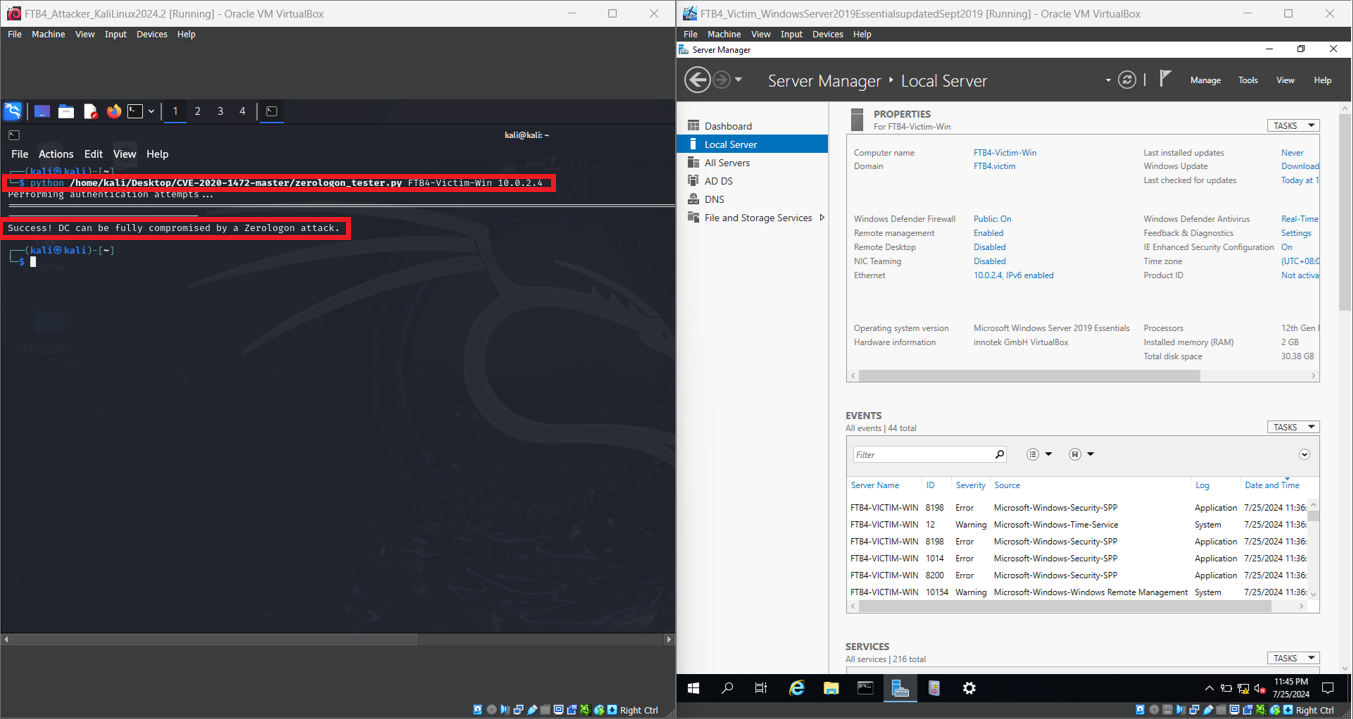
Task: Open the file manager icon in Kali panel
Action: pyautogui.click(x=66, y=111)
